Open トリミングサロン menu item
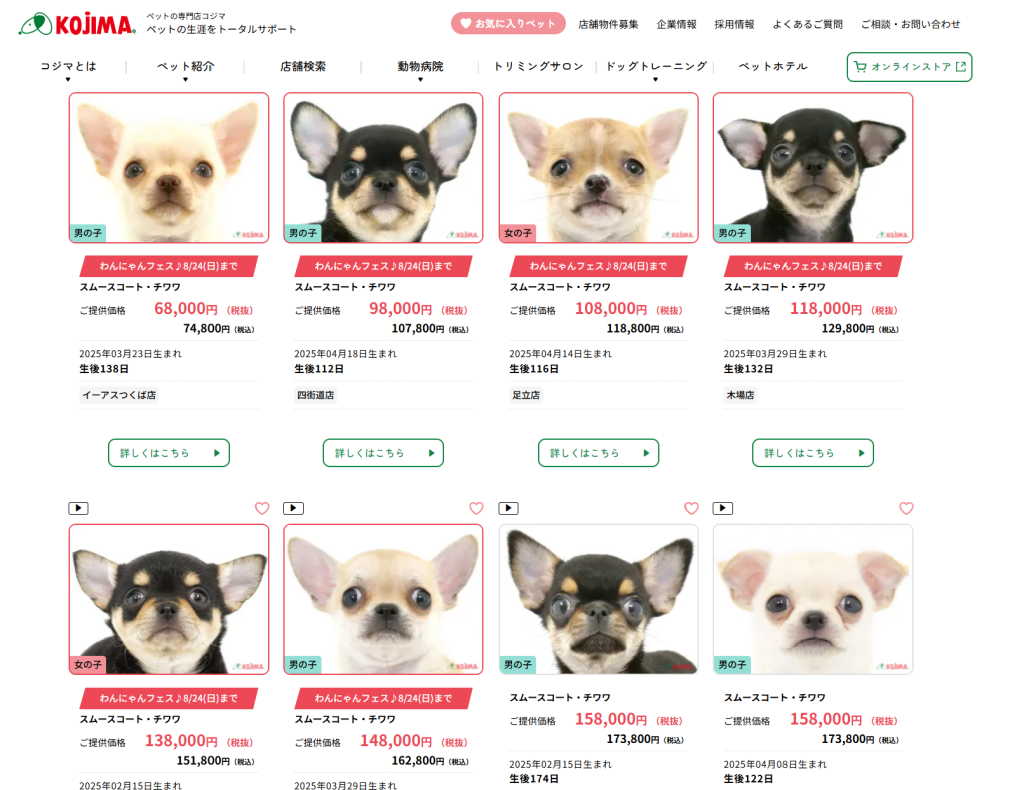Image resolution: width=1024 pixels, height=790 pixels. coord(538,67)
